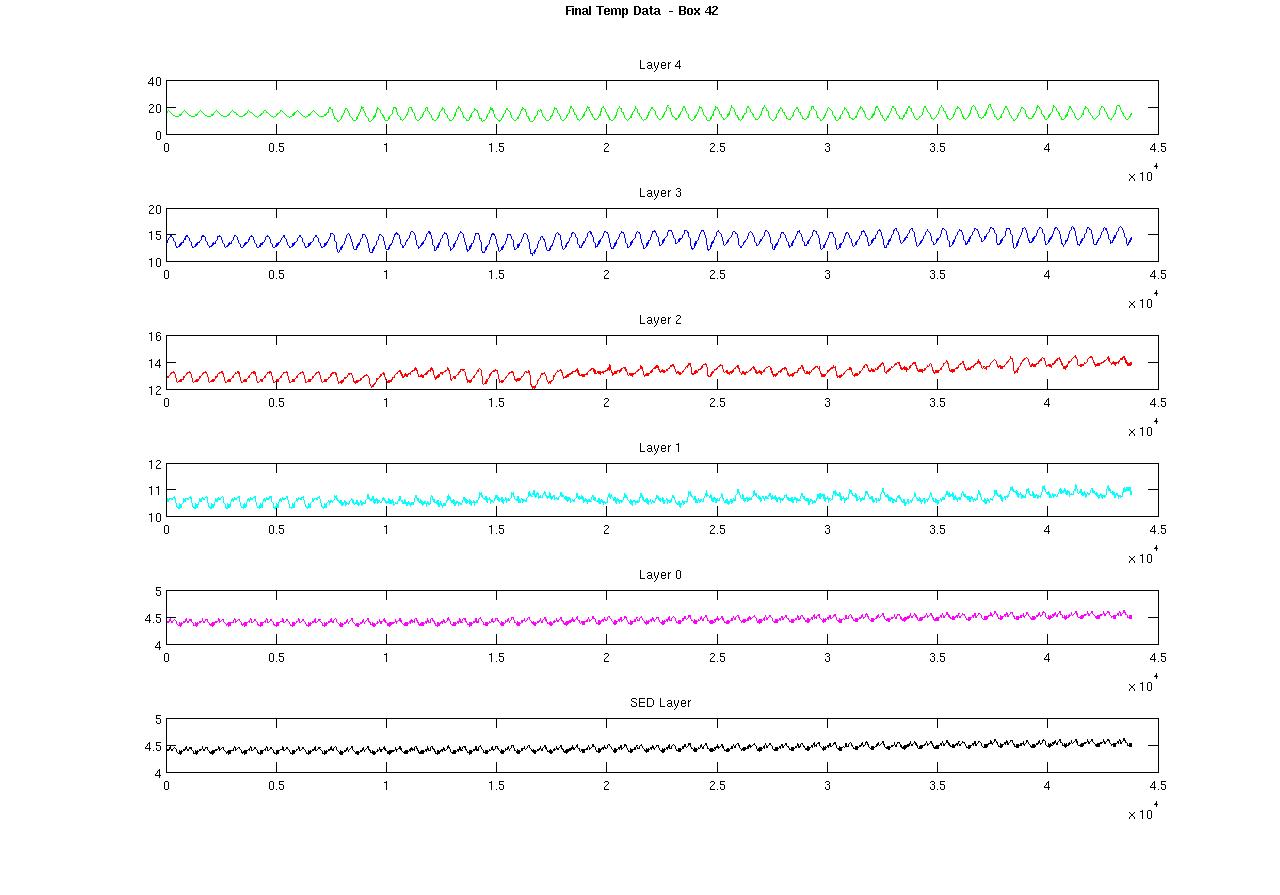The image size is (1280, 895).
Task: Click y-axis tick label 40 on Layer 4
Action: [154, 82]
